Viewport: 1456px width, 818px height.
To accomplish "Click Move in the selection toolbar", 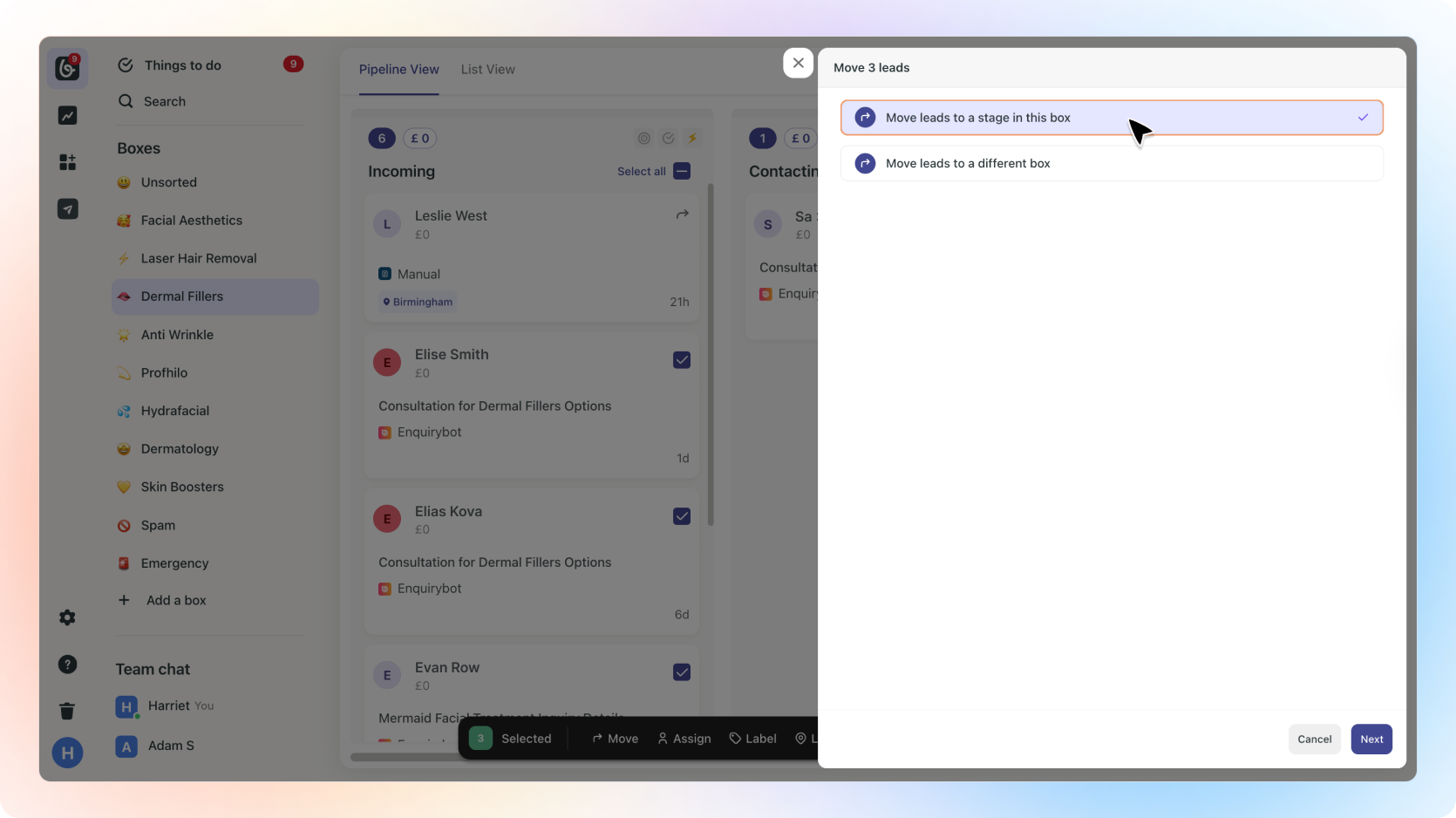I will tap(615, 739).
